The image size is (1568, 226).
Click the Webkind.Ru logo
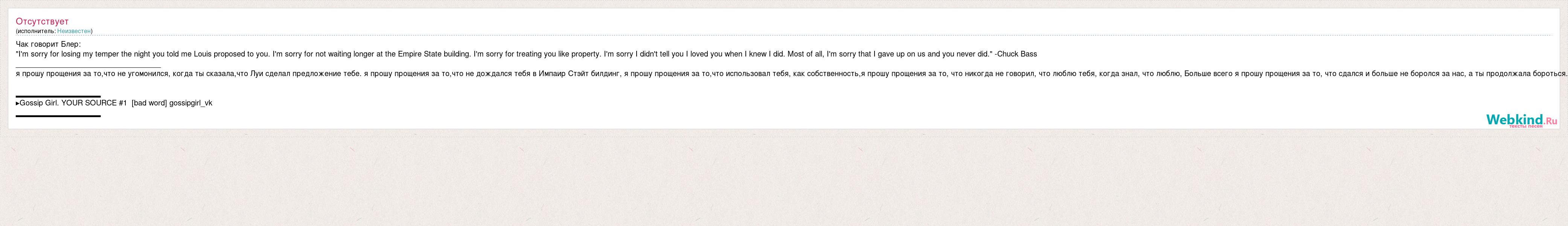coord(1521,120)
